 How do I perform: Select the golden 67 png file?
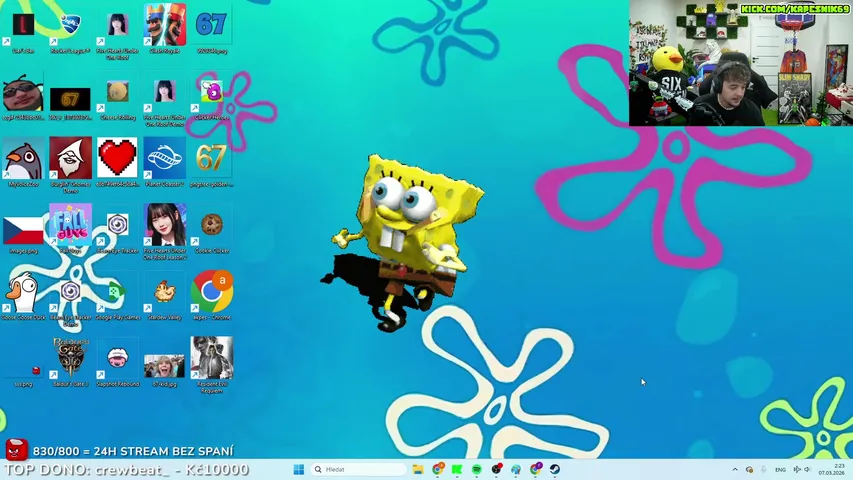tap(212, 163)
